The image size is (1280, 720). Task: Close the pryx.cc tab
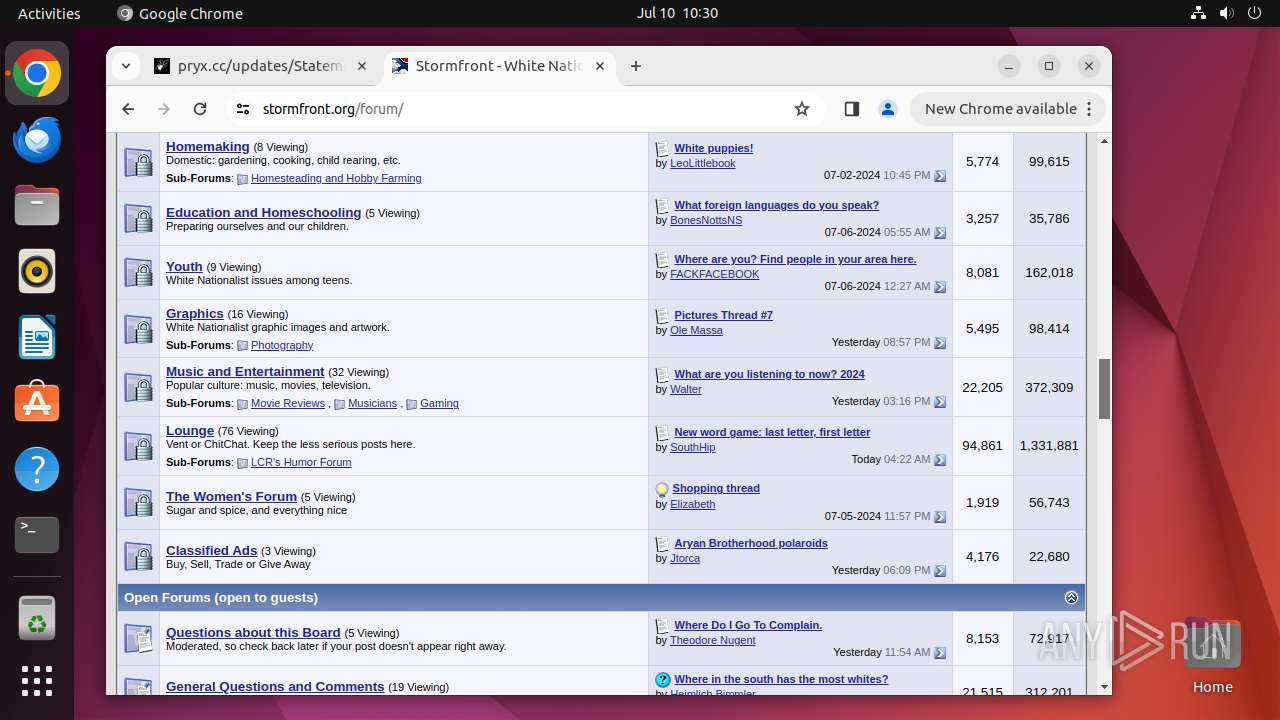click(362, 66)
